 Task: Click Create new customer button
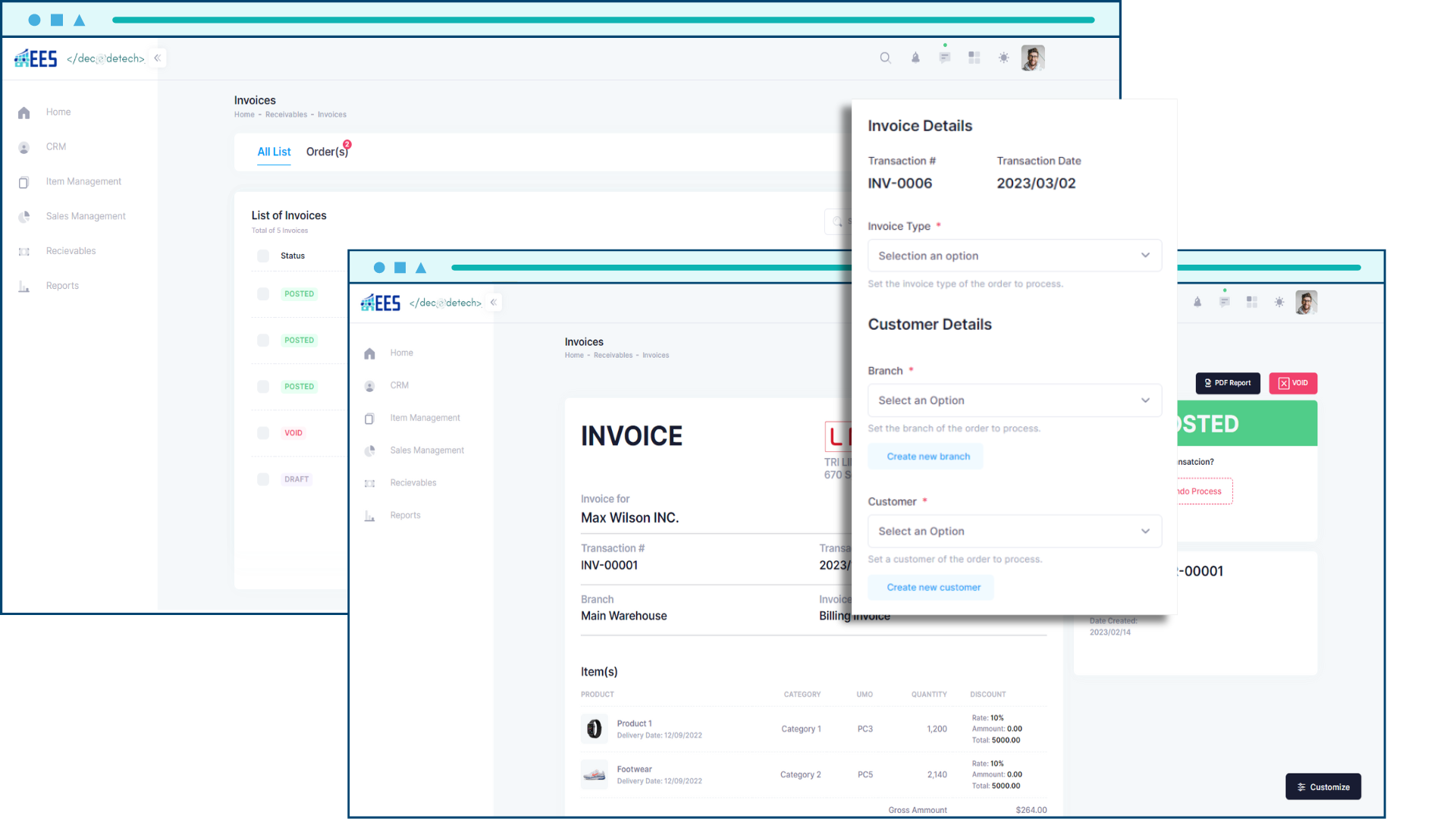point(934,588)
